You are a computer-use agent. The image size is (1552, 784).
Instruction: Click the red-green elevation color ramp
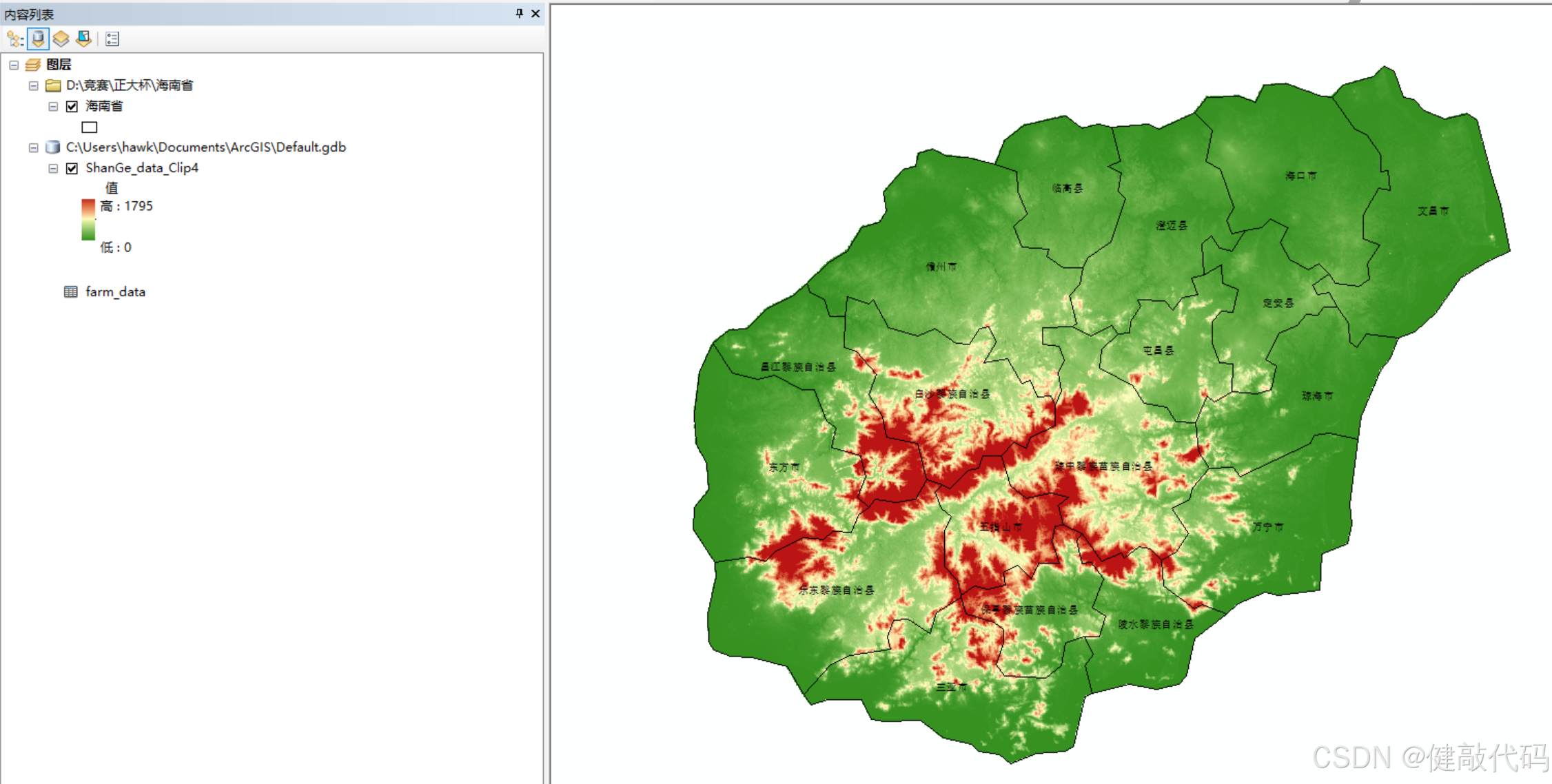tap(88, 220)
